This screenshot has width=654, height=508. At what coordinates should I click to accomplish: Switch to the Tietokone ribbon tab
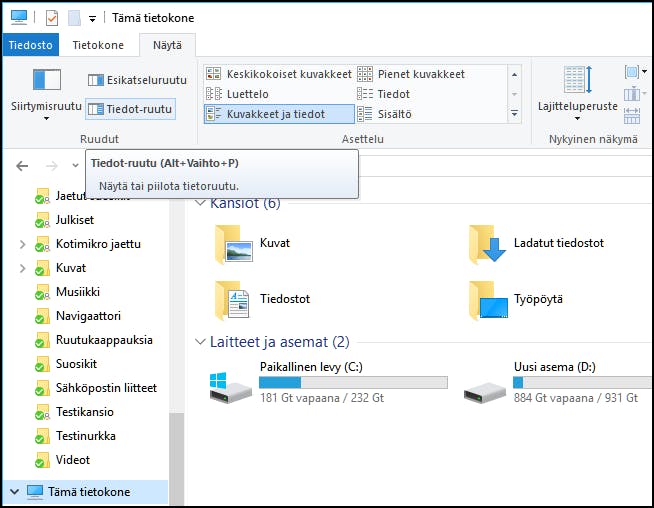98,45
